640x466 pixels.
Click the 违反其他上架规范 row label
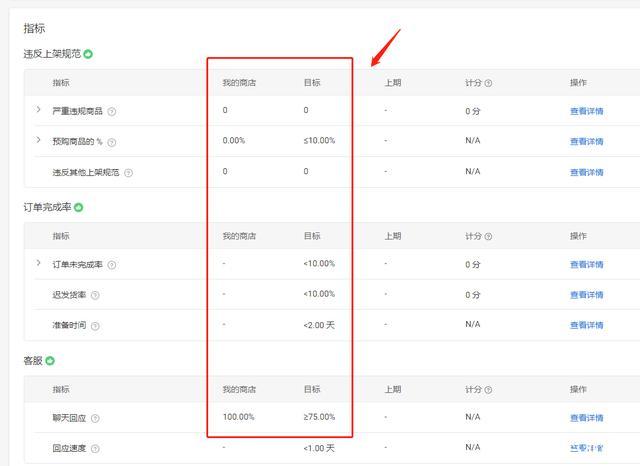click(x=86, y=172)
